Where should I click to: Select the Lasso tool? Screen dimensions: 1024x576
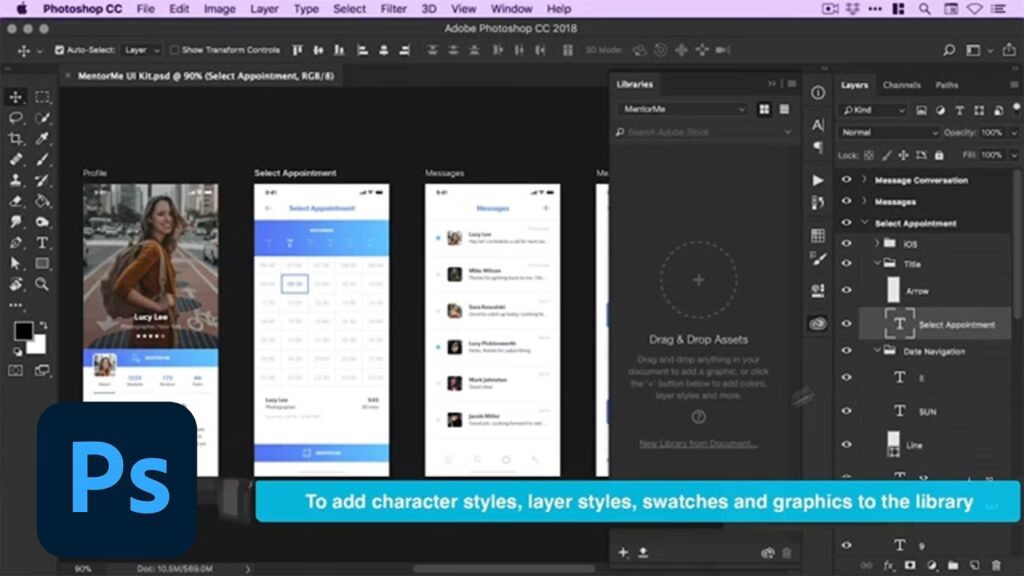coord(16,117)
